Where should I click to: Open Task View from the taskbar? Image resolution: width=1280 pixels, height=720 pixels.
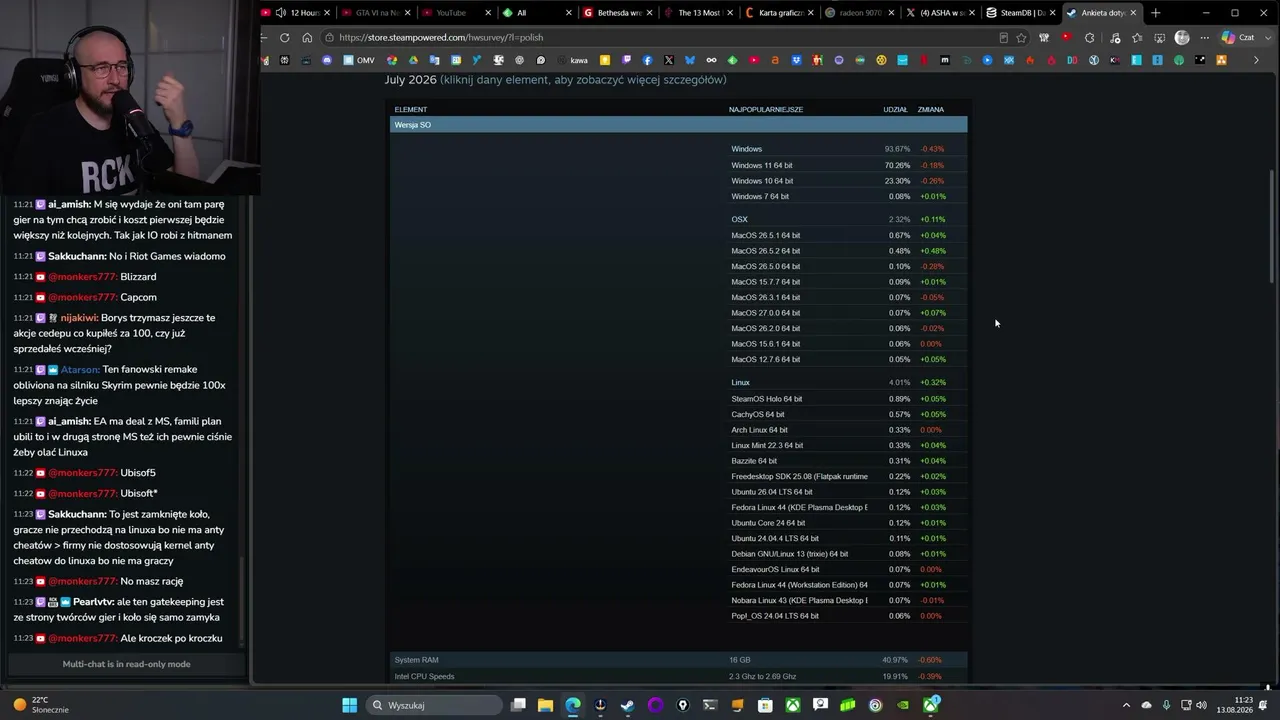(x=518, y=705)
